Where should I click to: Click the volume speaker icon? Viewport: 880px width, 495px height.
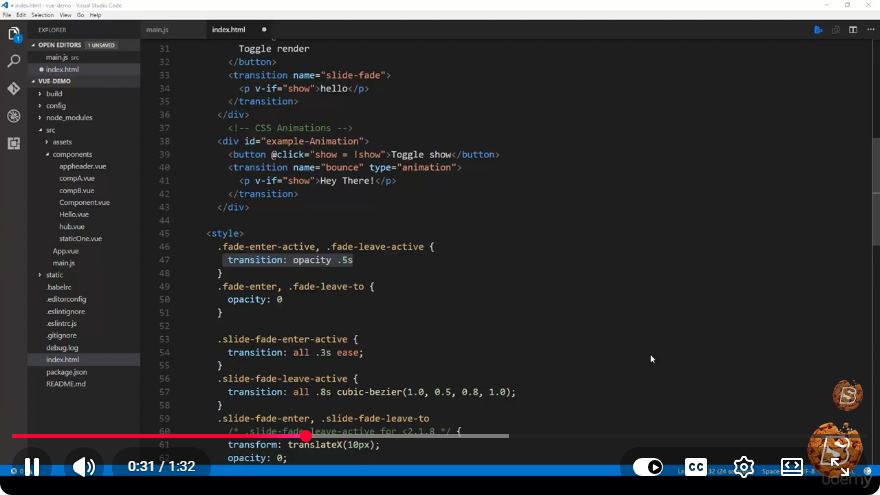click(83, 466)
